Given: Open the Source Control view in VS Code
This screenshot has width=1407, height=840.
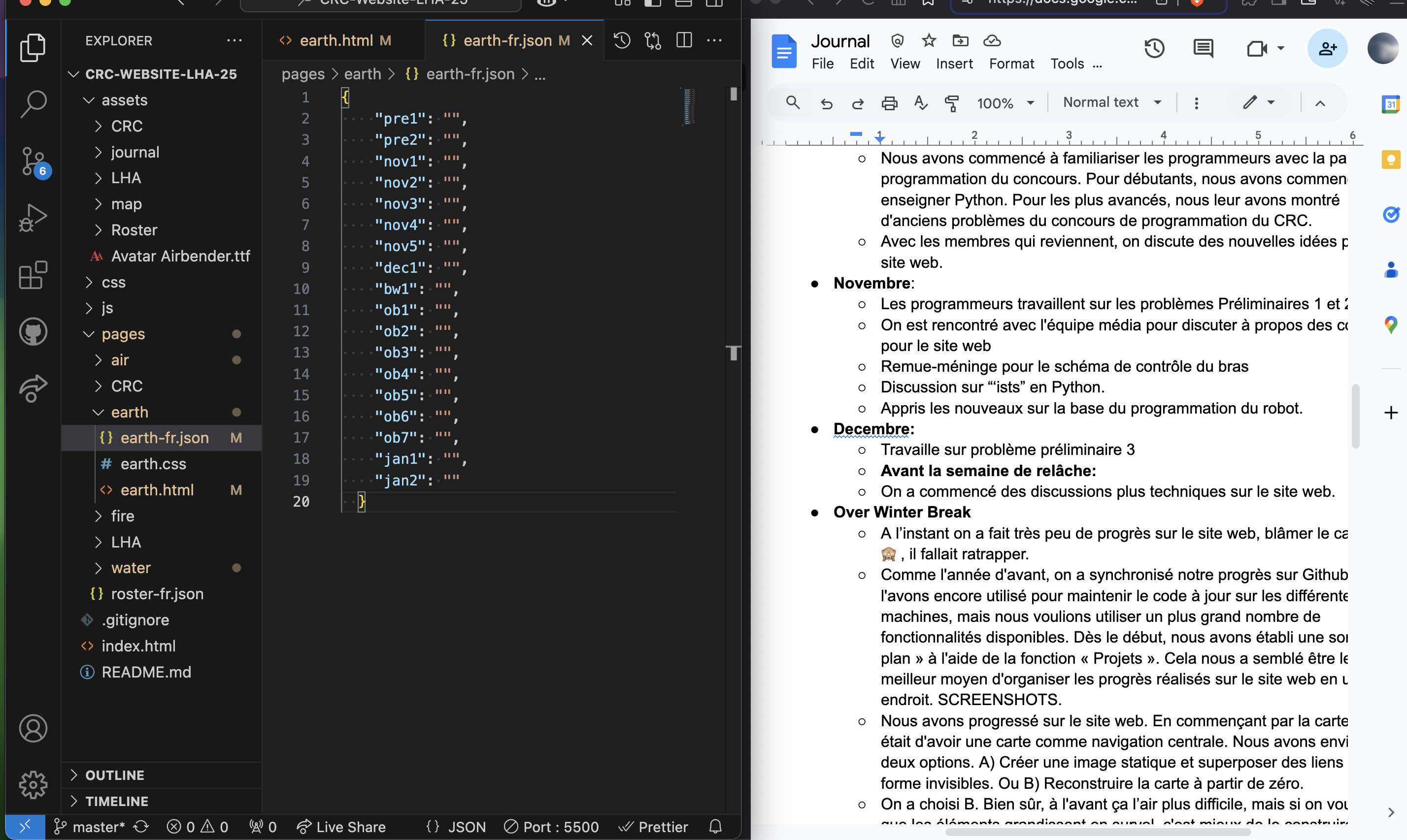Looking at the screenshot, I should click(x=33, y=162).
